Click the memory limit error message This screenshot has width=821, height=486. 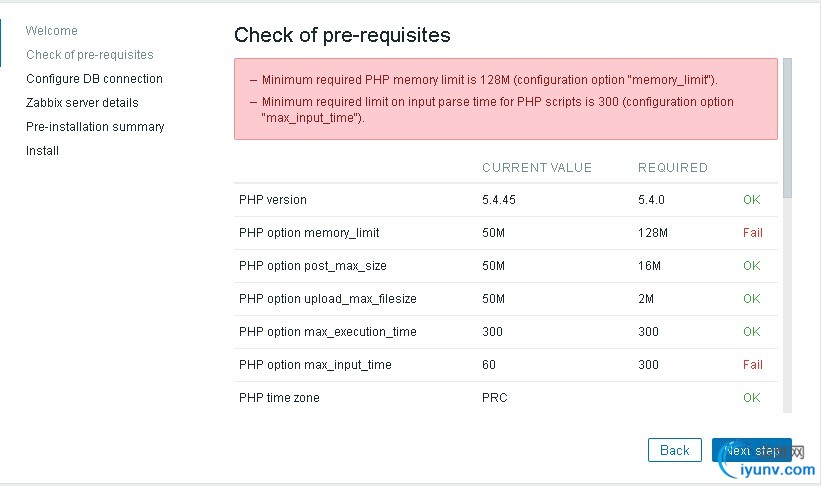(489, 79)
